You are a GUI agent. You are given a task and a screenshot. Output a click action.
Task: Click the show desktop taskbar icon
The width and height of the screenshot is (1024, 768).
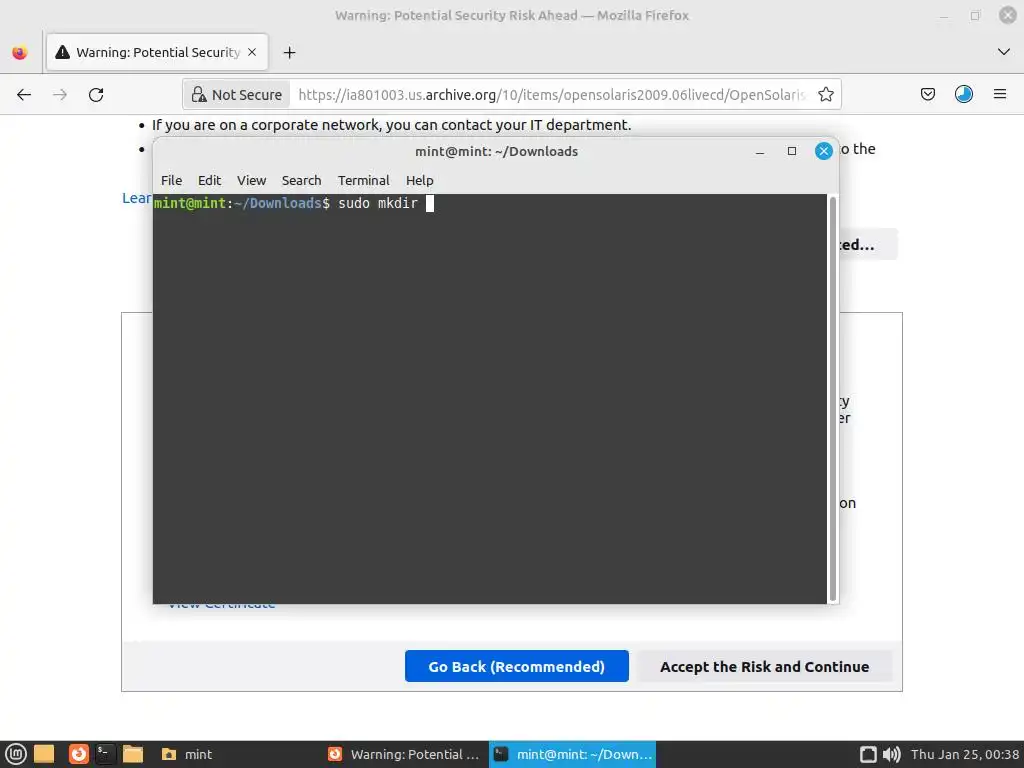(44, 754)
